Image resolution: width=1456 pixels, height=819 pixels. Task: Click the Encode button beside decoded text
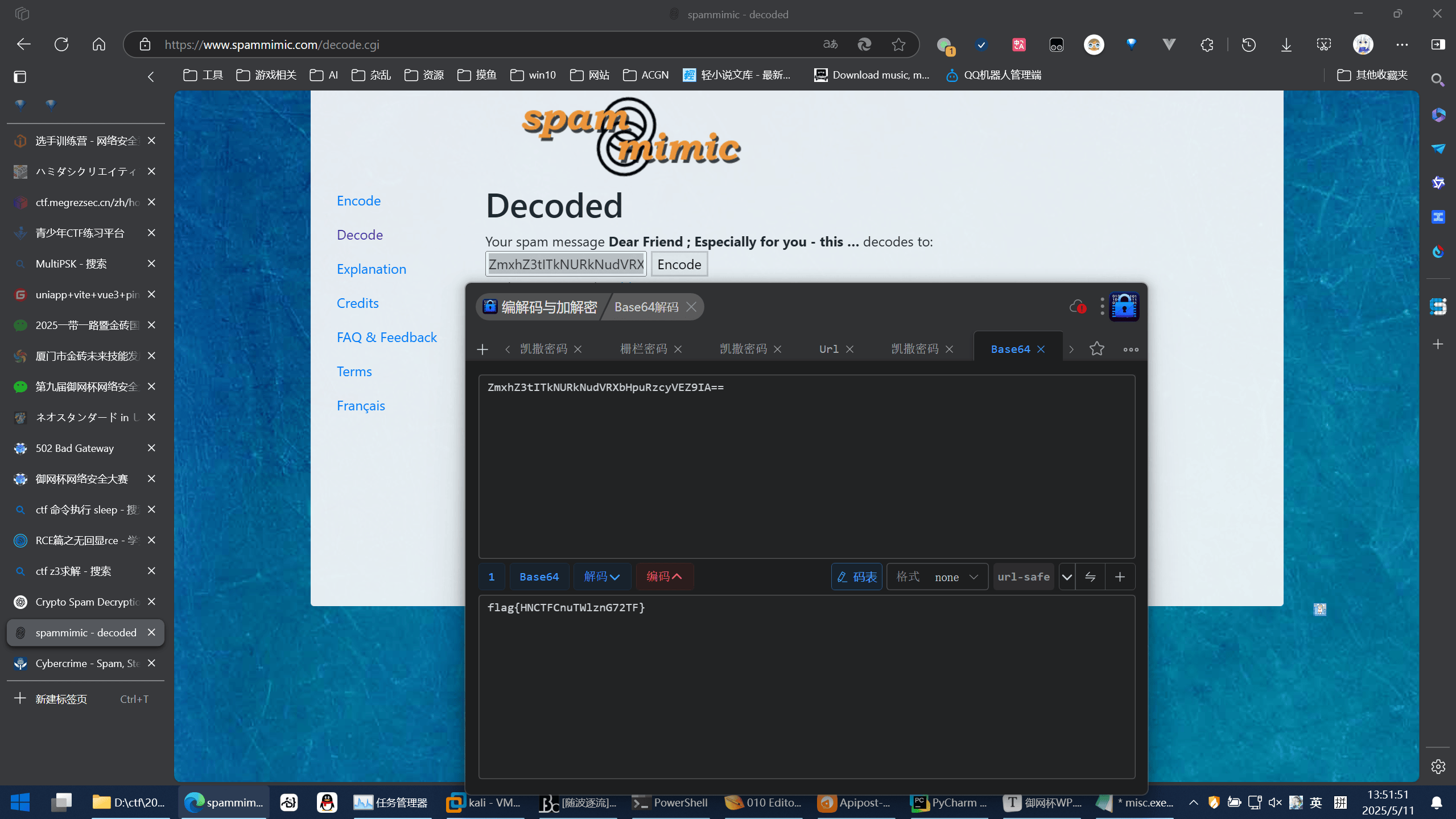679,264
